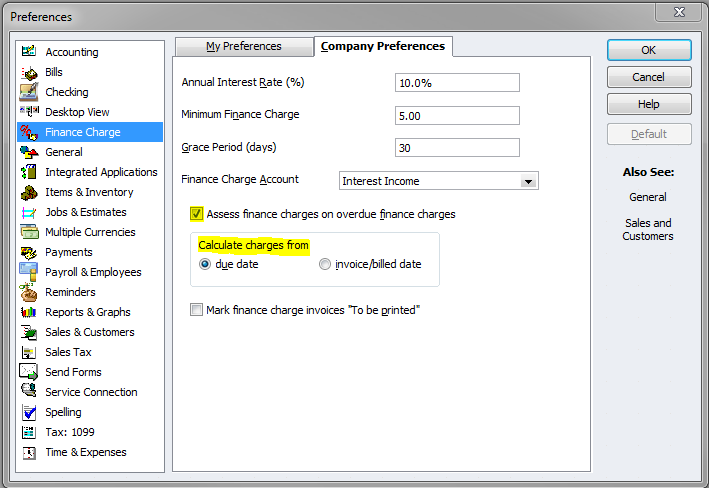Click the Payments category icon
Image resolution: width=709 pixels, height=488 pixels.
coord(29,252)
